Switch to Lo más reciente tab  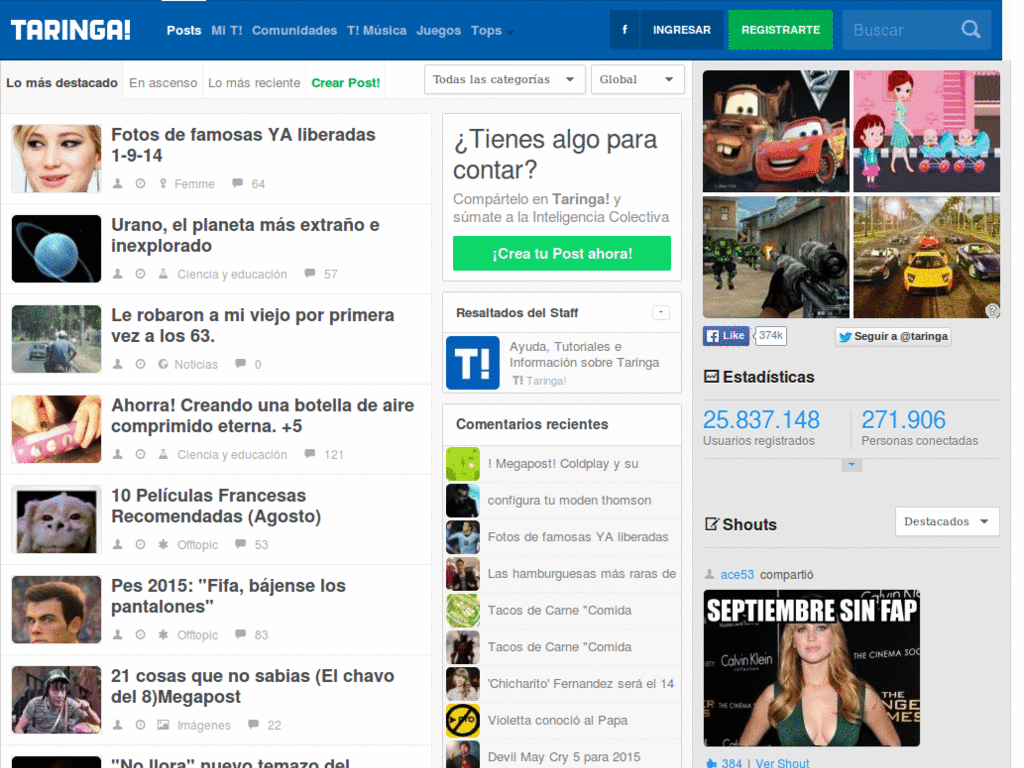254,83
